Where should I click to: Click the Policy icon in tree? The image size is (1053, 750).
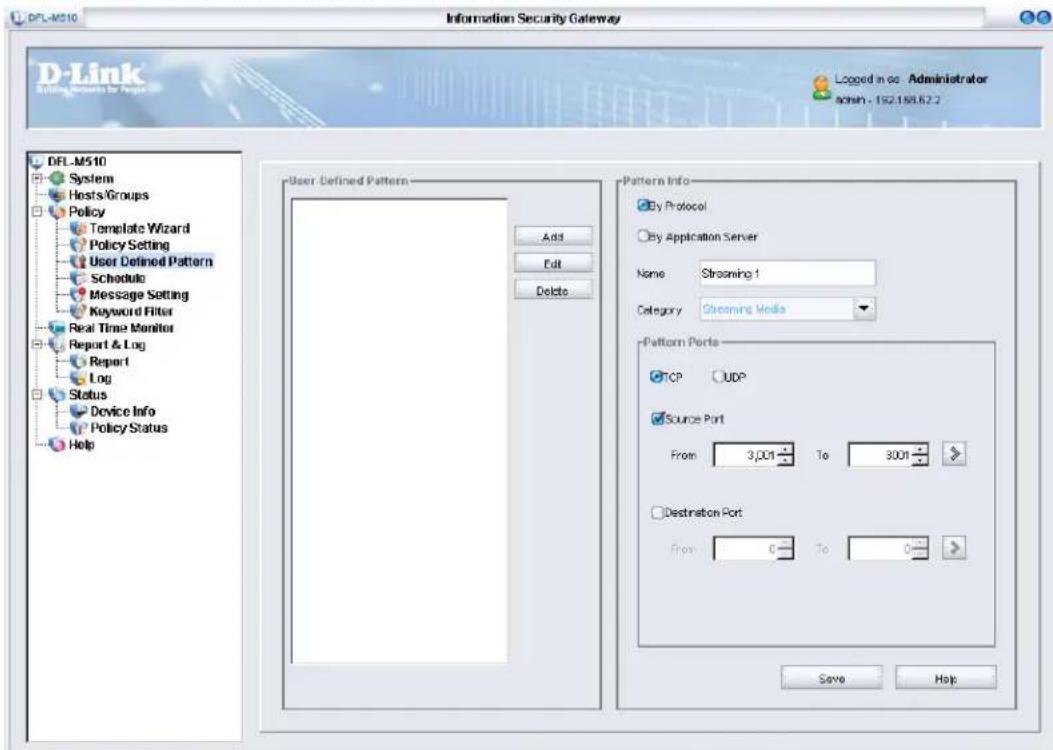57,212
